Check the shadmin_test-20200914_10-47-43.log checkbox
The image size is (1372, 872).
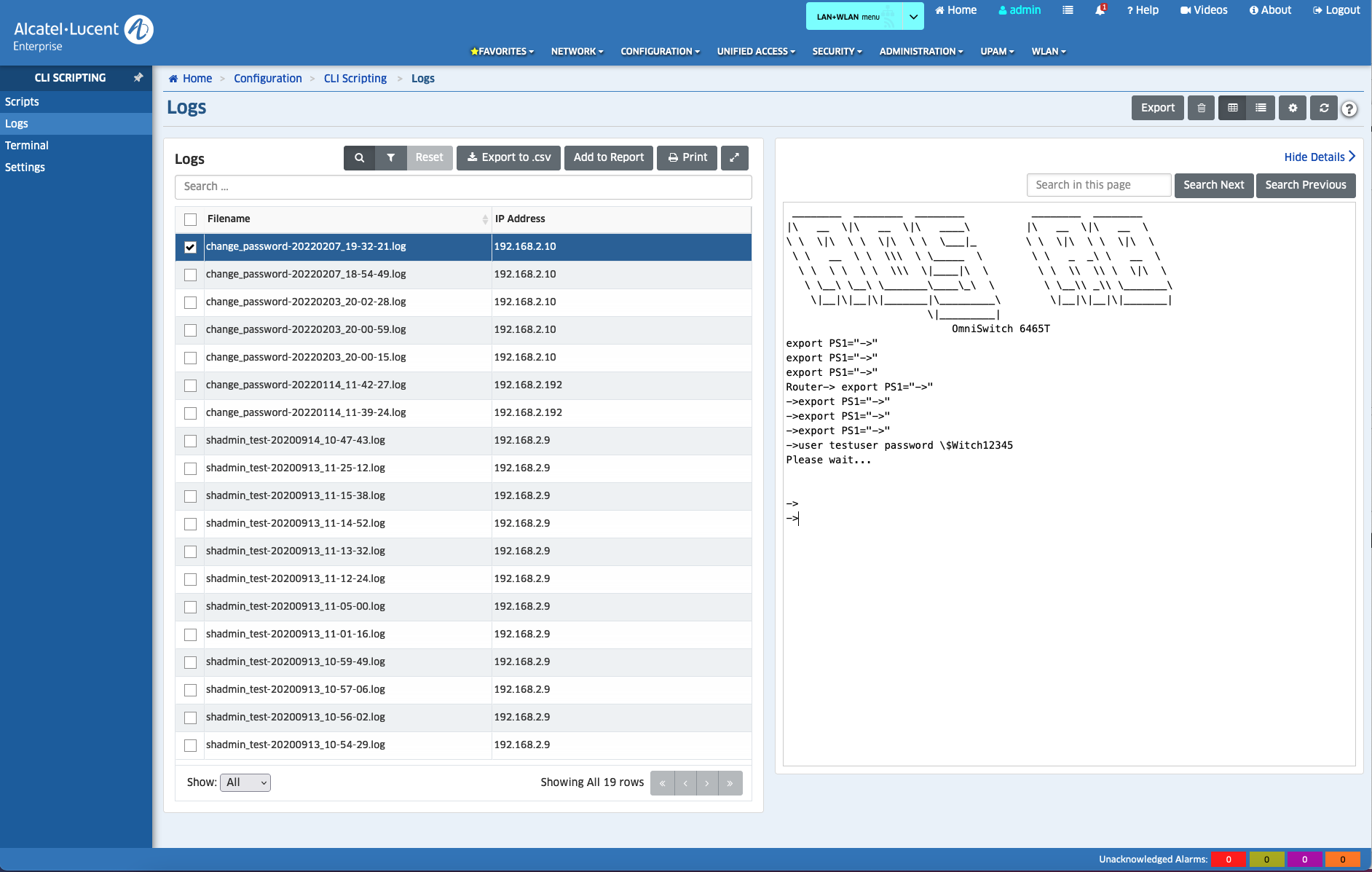(191, 441)
